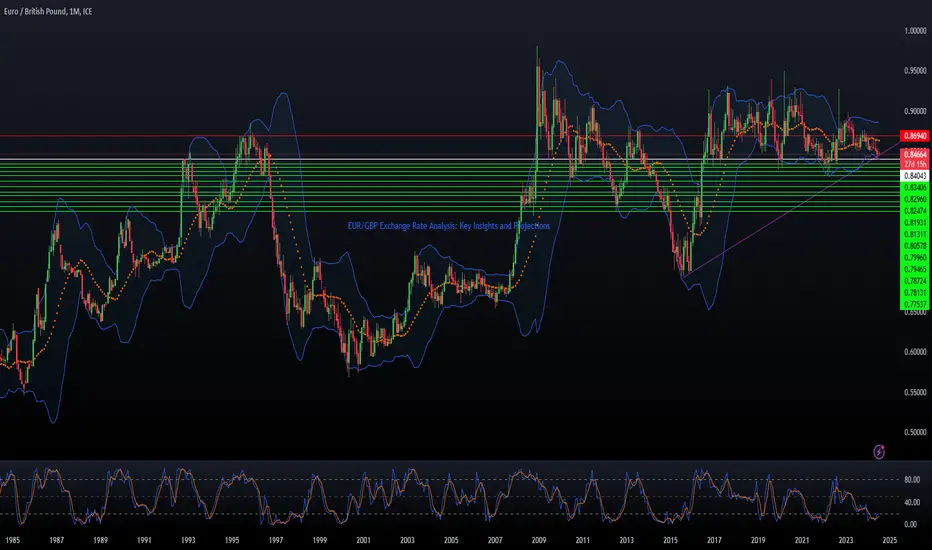Click the Euro / British Pound chart title

coord(48,11)
